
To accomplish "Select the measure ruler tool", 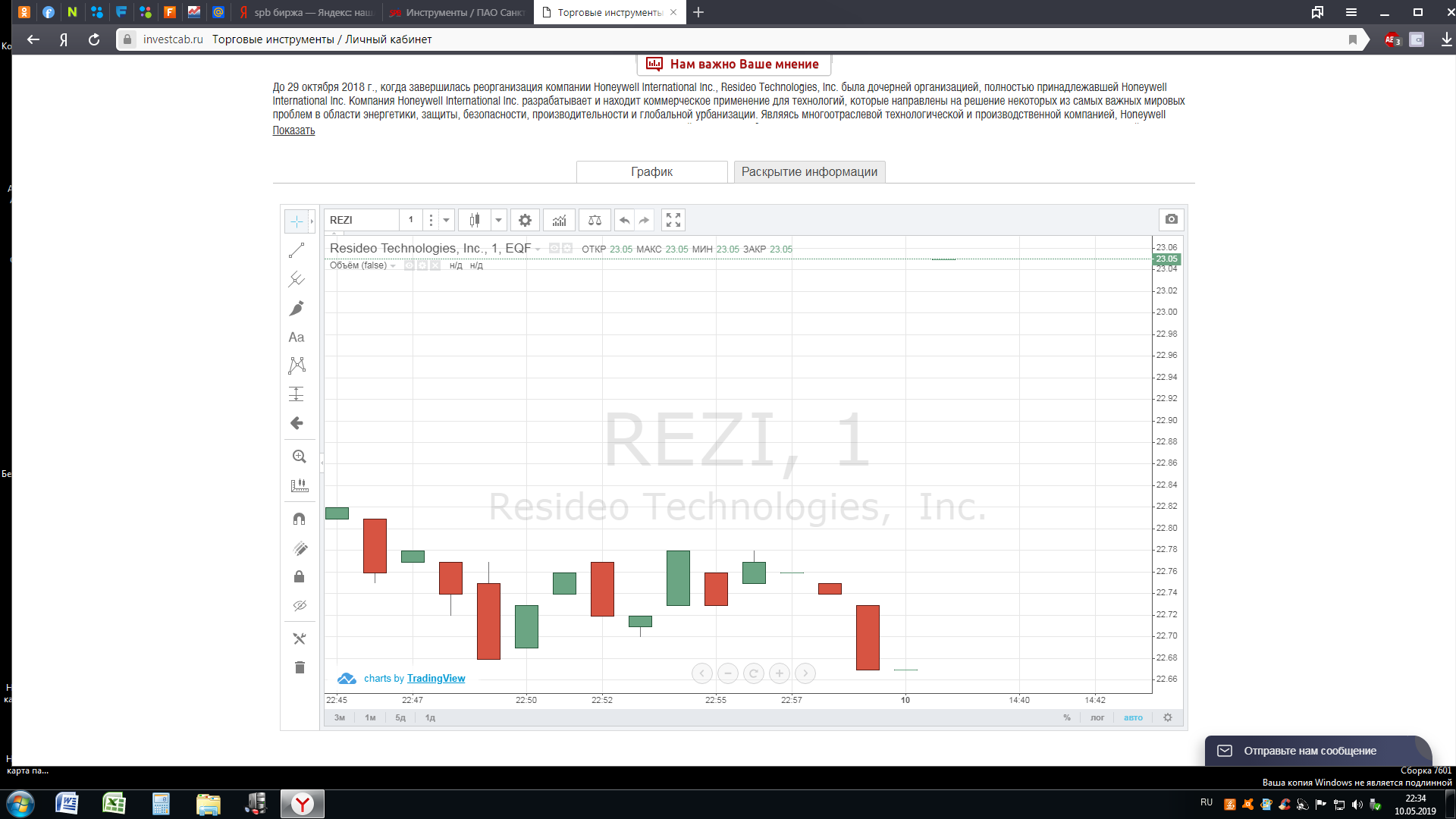I will click(300, 485).
